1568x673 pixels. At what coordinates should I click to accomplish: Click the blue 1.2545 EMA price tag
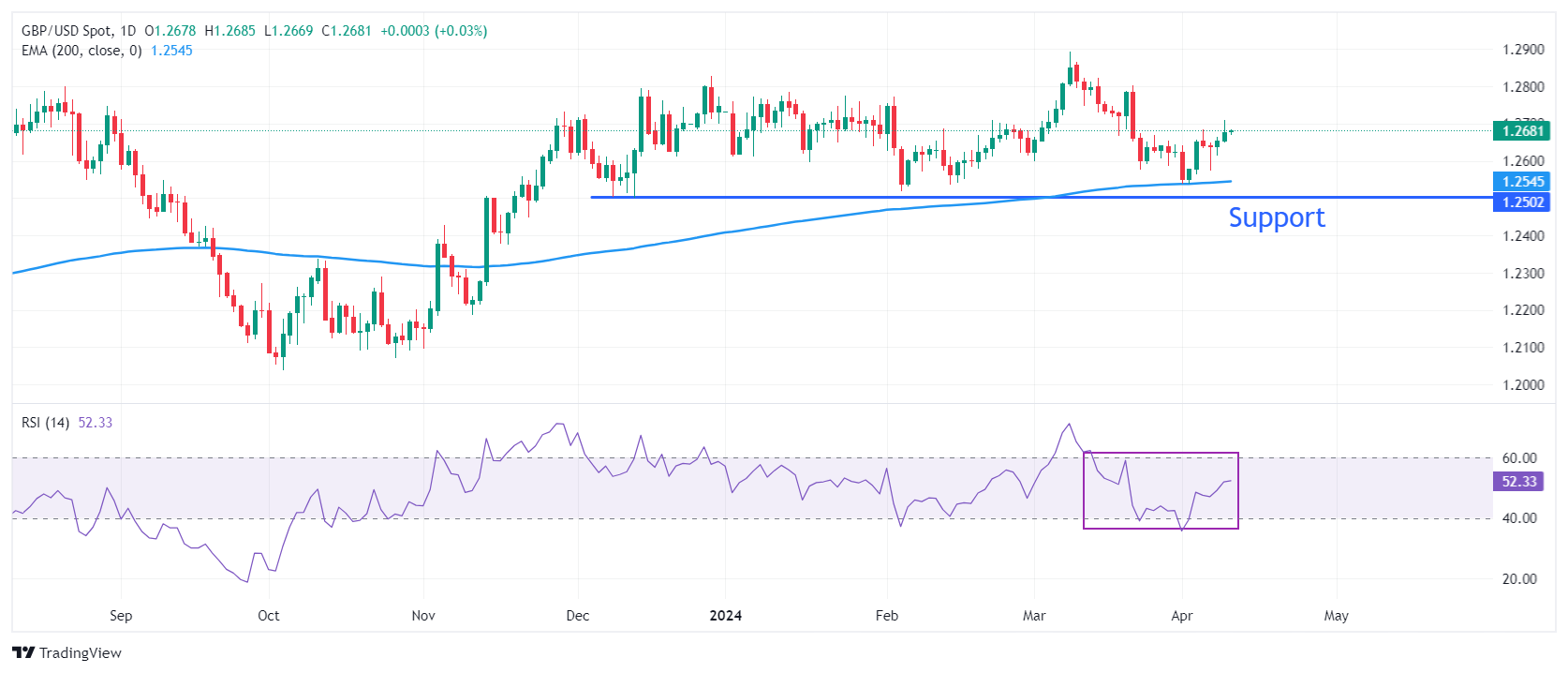click(1521, 182)
